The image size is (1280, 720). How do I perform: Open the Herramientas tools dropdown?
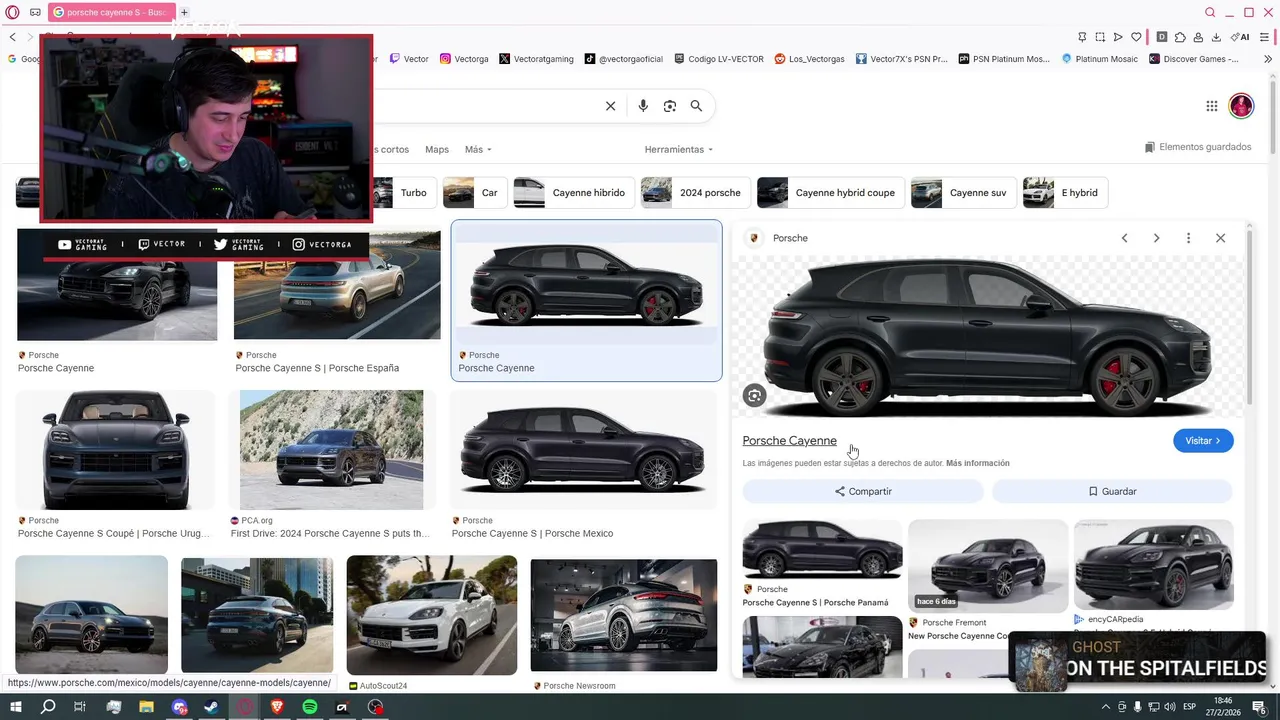679,150
